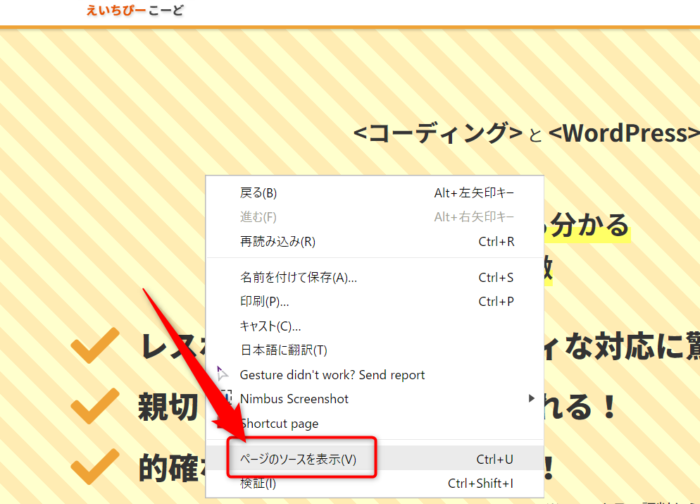This screenshot has height=504, width=700.
Task: Click the gesture extension cursor icon
Action: coord(222,374)
